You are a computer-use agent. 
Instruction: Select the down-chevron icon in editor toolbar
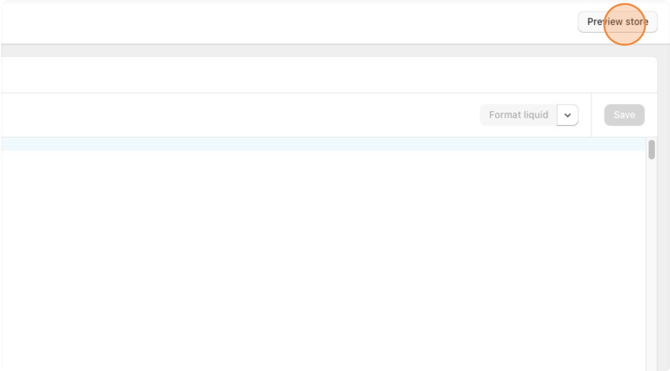click(567, 115)
